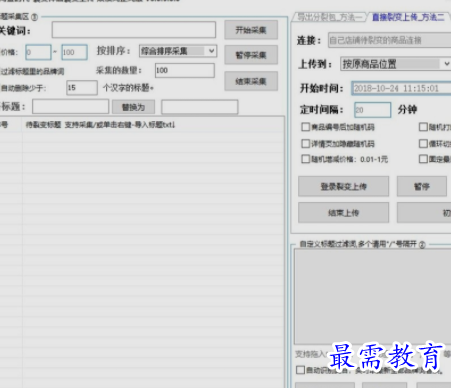Toggle 随机增减价格 0.01-1元 checkbox
451x388 pixels.
[305, 159]
